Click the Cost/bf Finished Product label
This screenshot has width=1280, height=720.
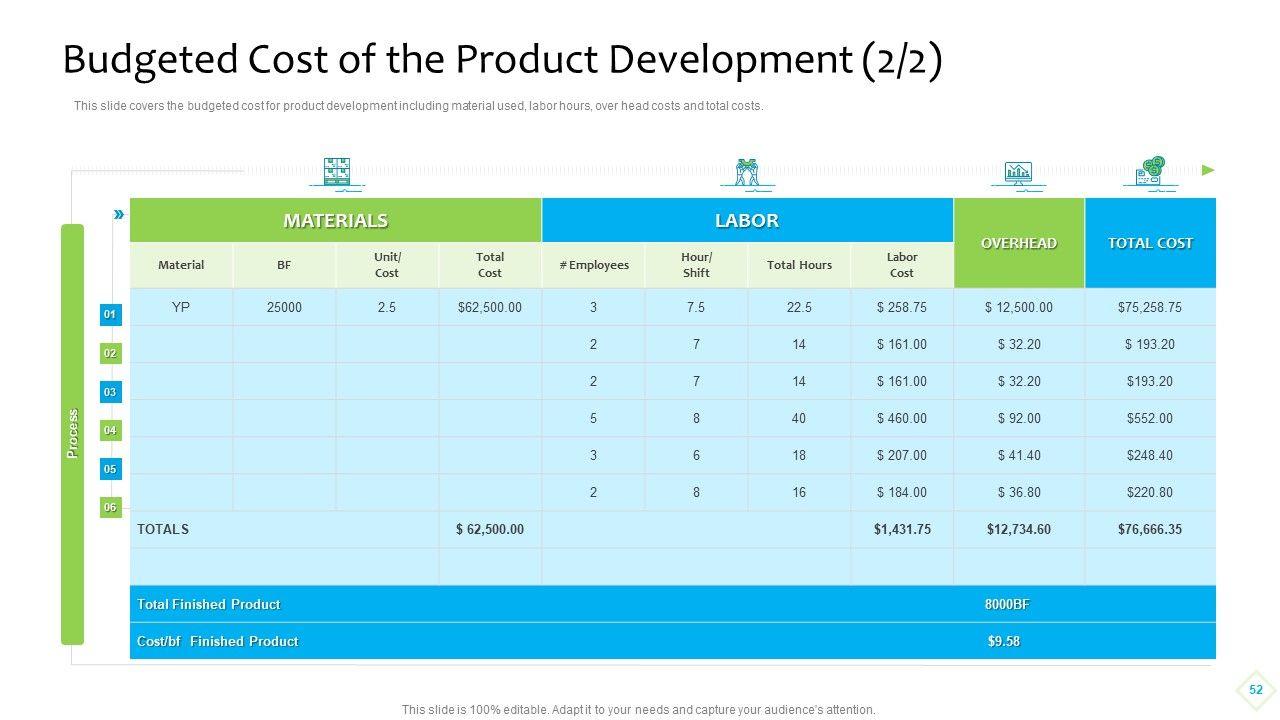tap(217, 641)
